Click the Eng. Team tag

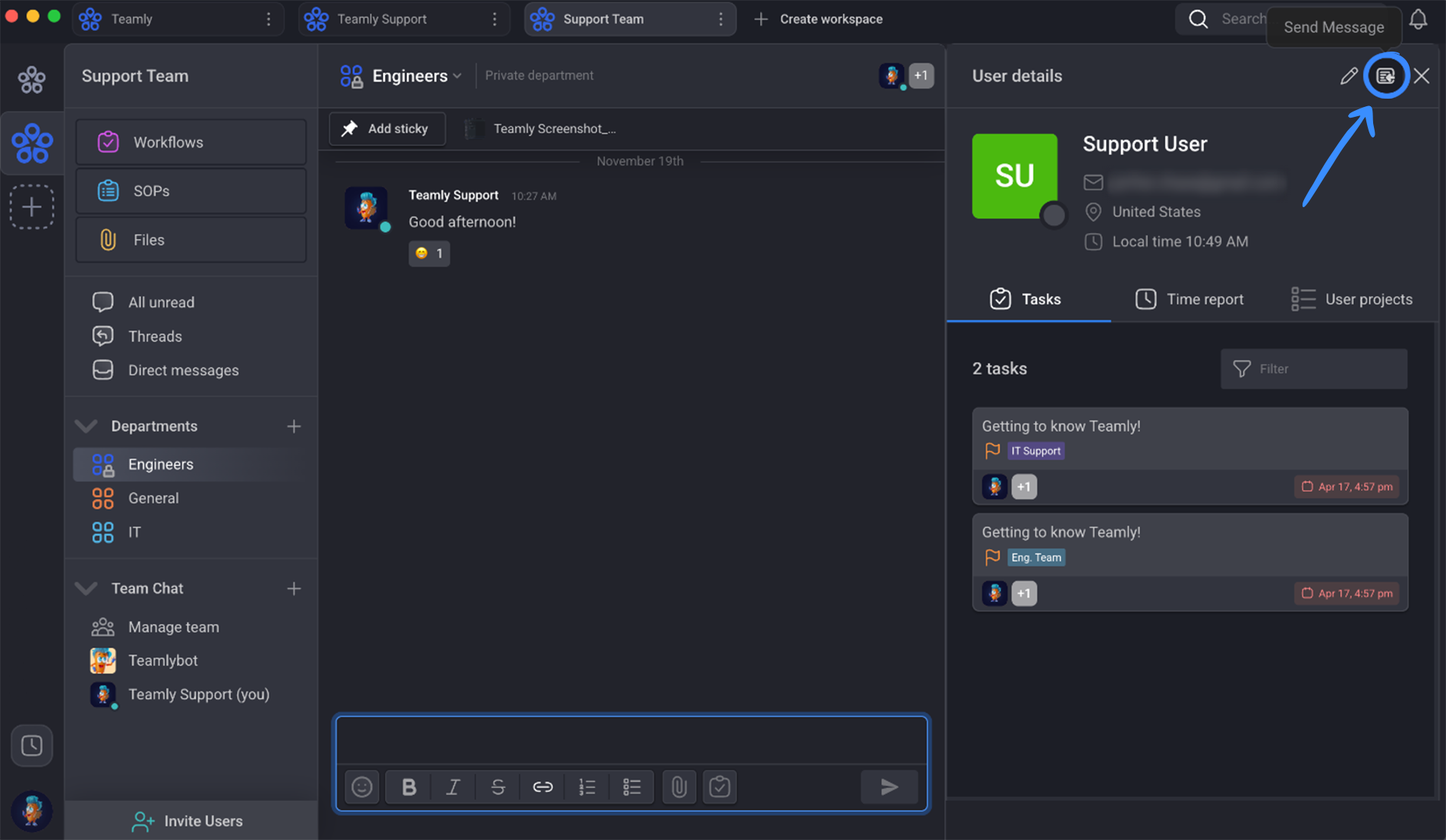click(x=1036, y=557)
